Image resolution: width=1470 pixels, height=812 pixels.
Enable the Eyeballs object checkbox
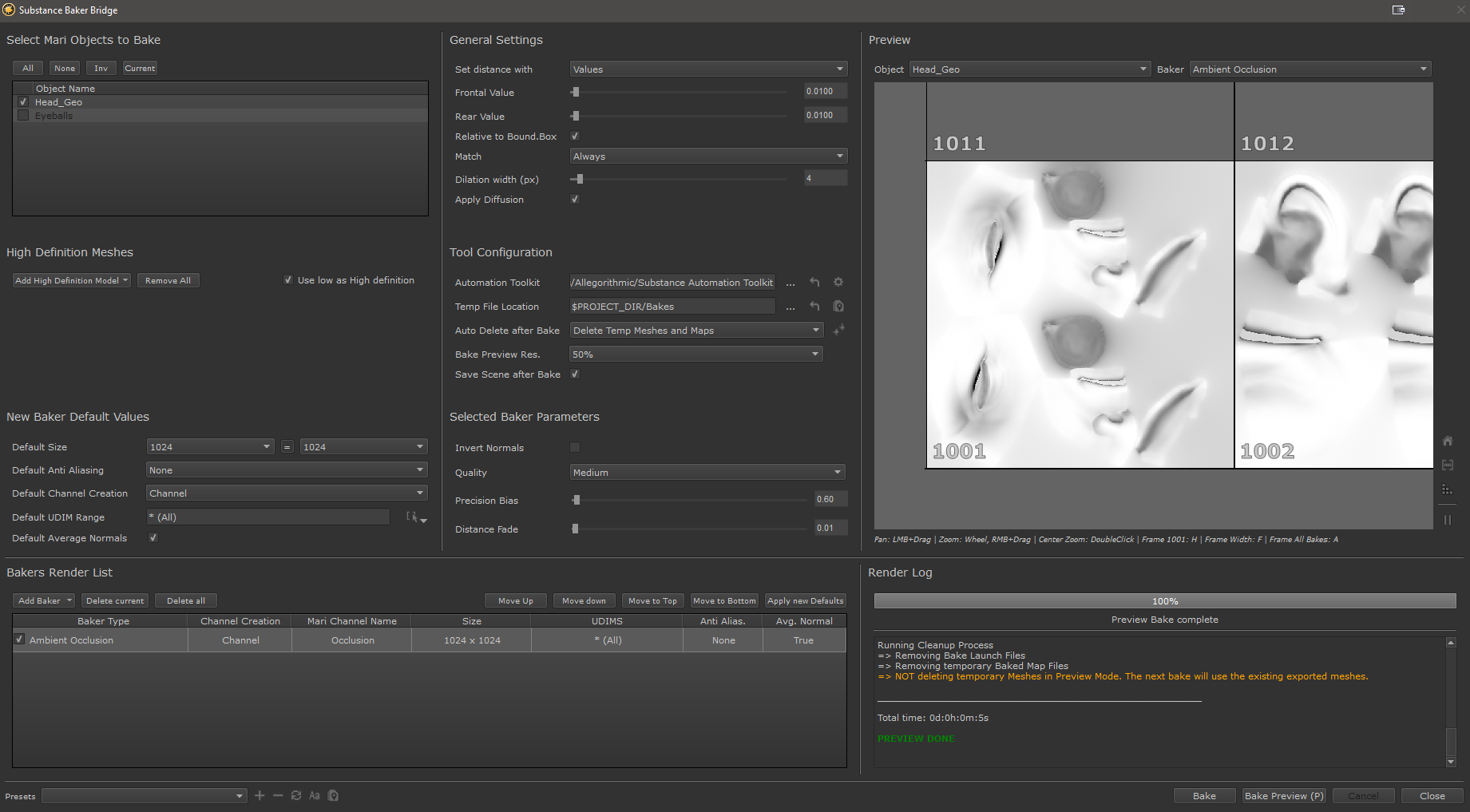pos(23,116)
